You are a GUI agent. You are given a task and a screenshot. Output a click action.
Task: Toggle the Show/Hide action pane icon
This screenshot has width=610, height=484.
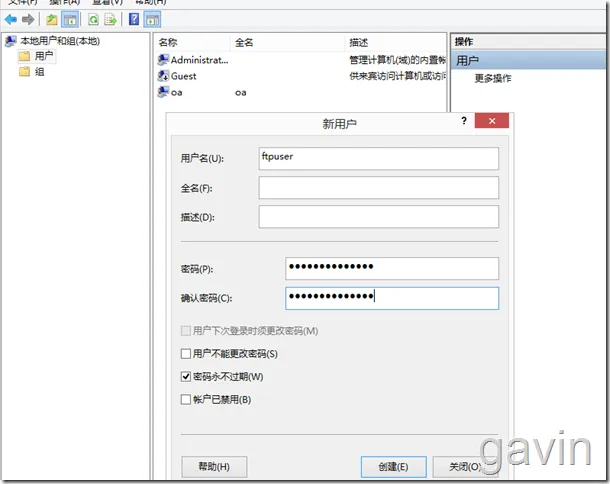coord(152,19)
